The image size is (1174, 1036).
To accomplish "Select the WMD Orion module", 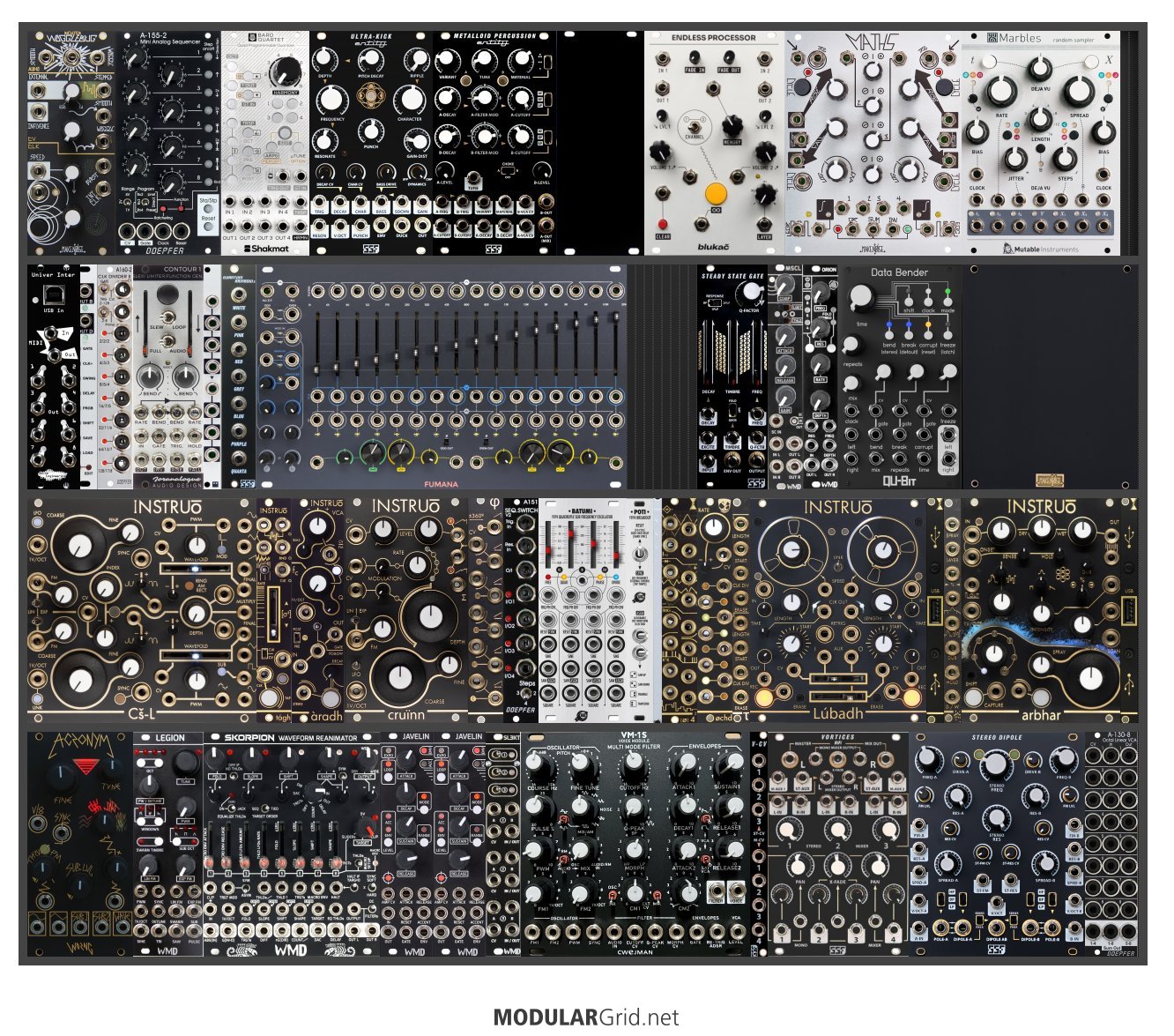I will (821, 376).
